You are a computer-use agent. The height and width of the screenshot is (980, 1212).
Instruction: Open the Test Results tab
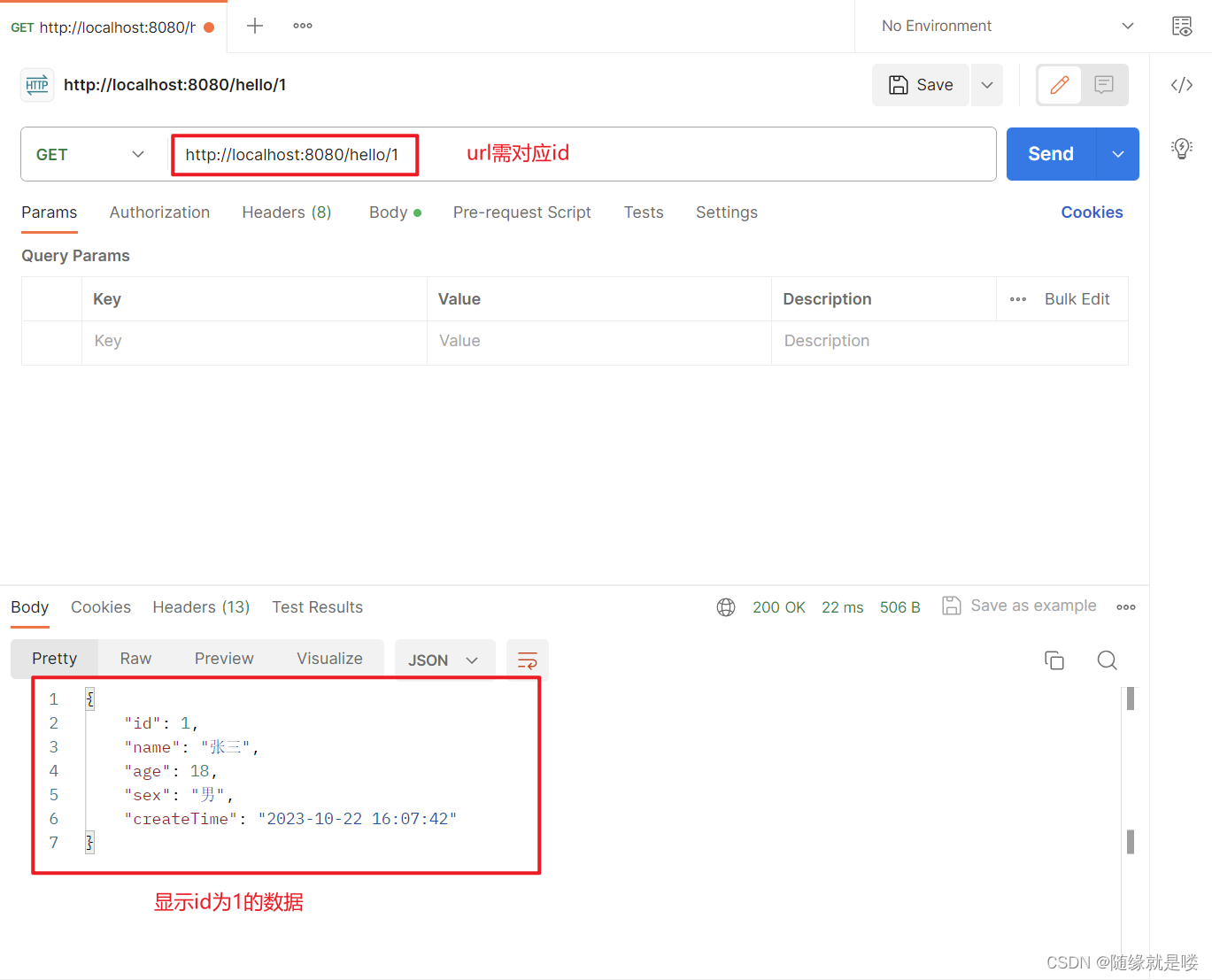pyautogui.click(x=317, y=607)
